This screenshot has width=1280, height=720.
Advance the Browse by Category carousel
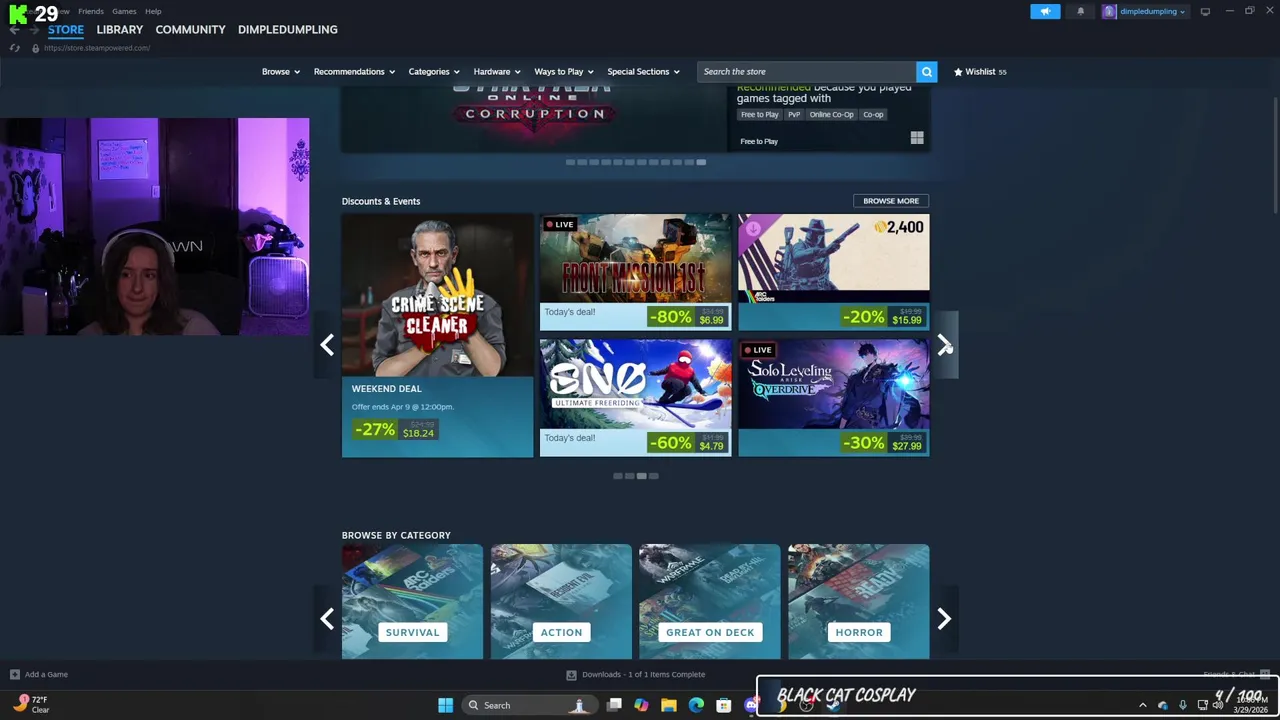pyautogui.click(x=944, y=619)
